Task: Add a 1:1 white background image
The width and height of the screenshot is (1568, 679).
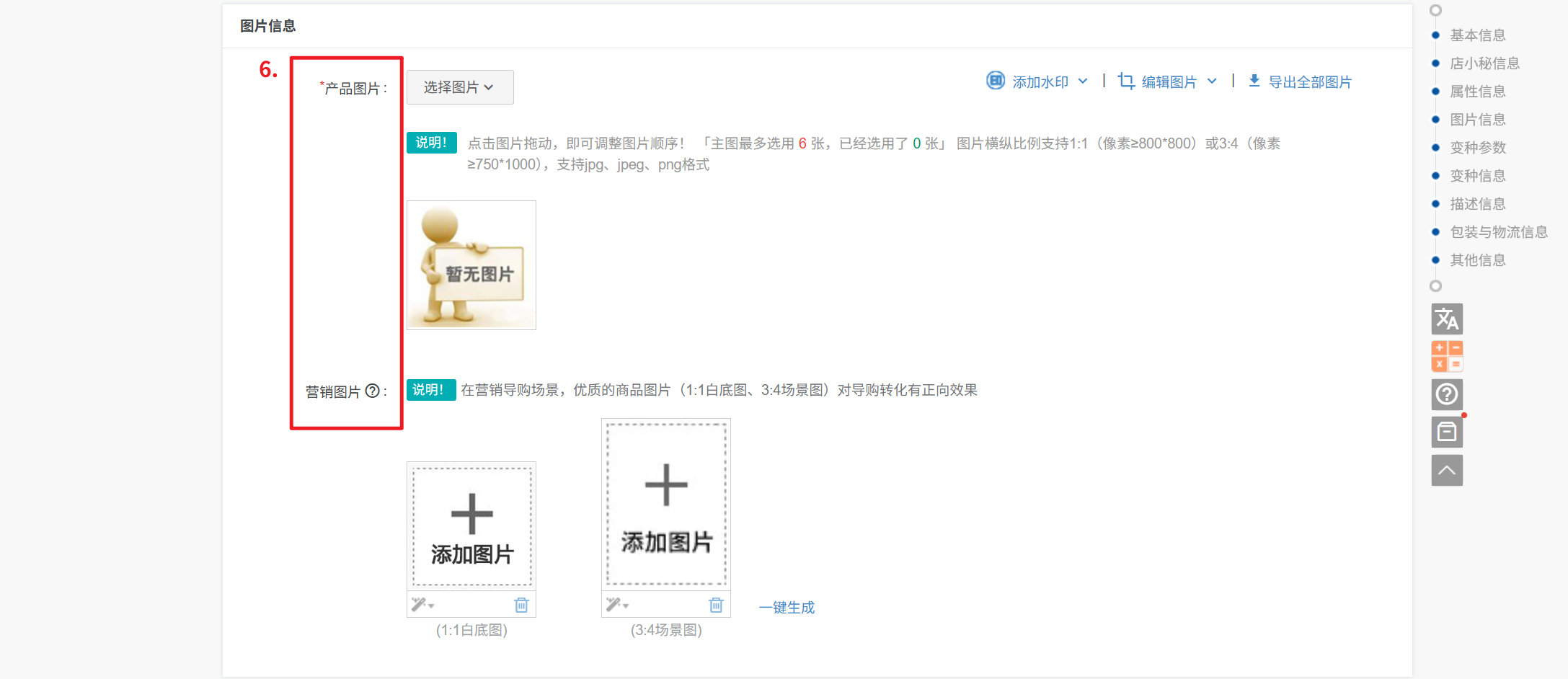Action: pyautogui.click(x=471, y=527)
